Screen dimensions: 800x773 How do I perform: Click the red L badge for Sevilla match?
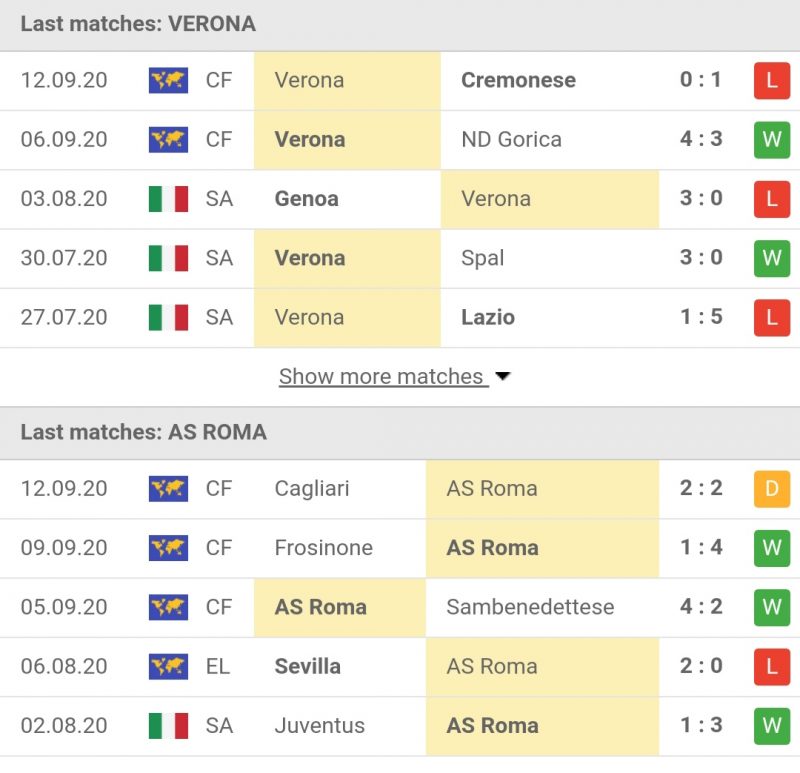point(771,666)
